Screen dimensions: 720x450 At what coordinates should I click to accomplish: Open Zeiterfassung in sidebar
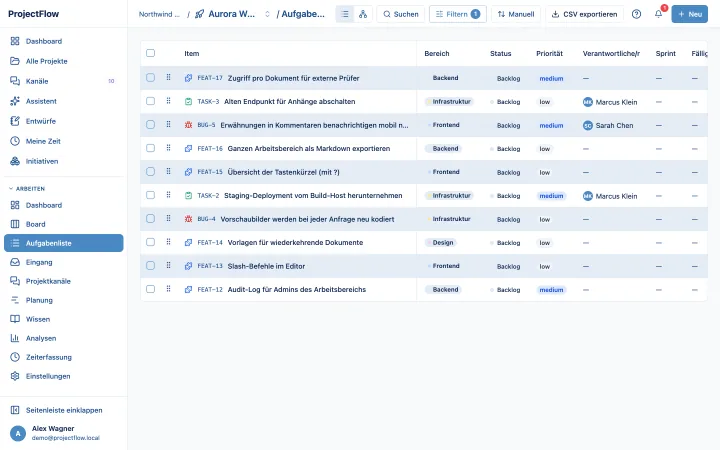coord(64,357)
